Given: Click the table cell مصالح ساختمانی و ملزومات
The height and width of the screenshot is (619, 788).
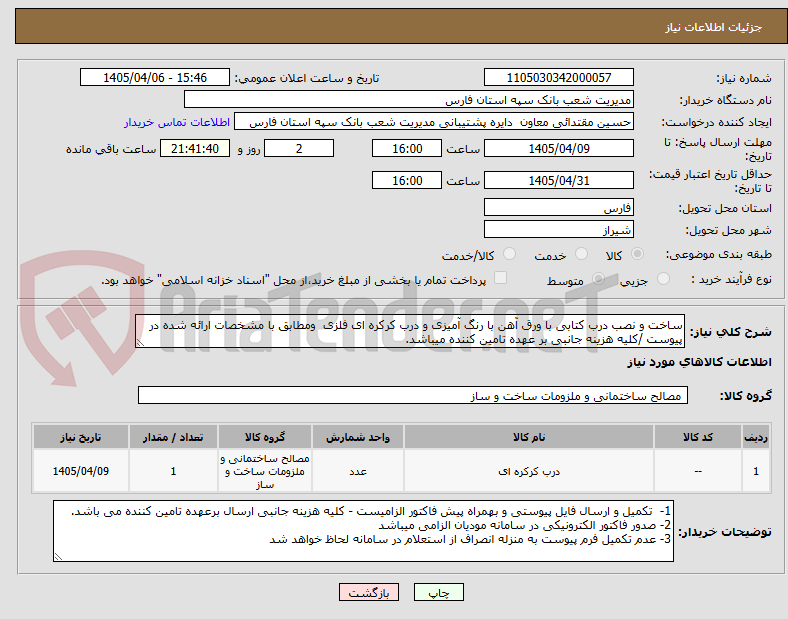Looking at the screenshot, I should click(x=265, y=471).
